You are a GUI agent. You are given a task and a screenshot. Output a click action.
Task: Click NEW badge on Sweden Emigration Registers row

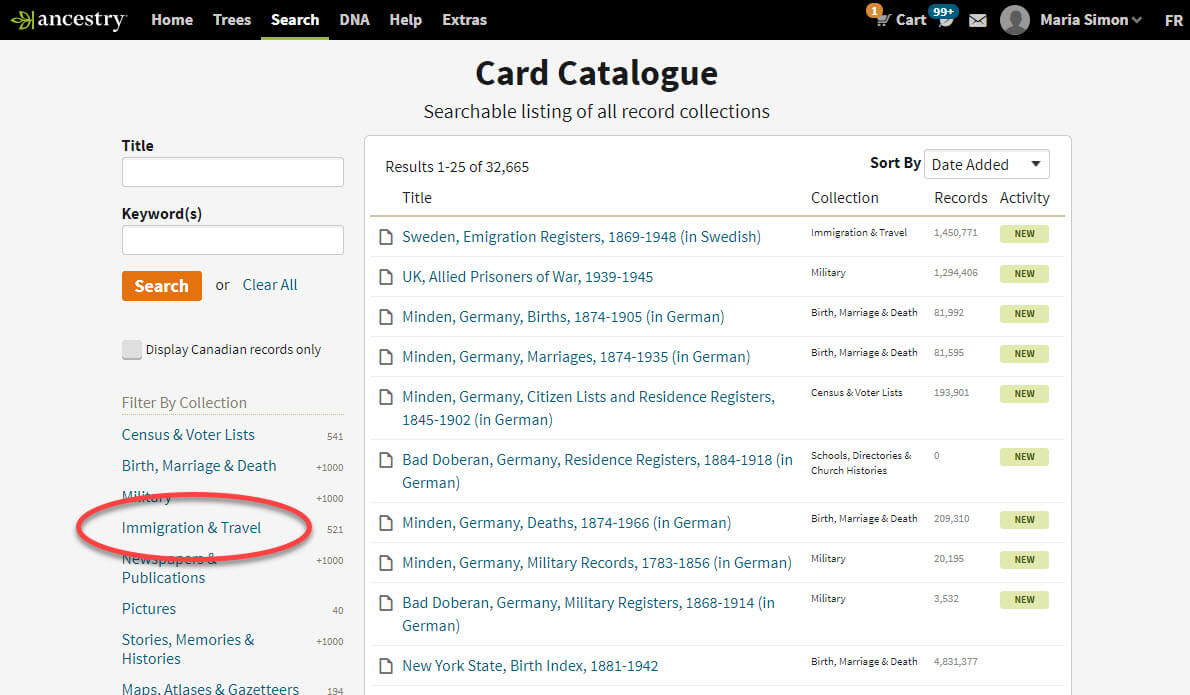1025,234
